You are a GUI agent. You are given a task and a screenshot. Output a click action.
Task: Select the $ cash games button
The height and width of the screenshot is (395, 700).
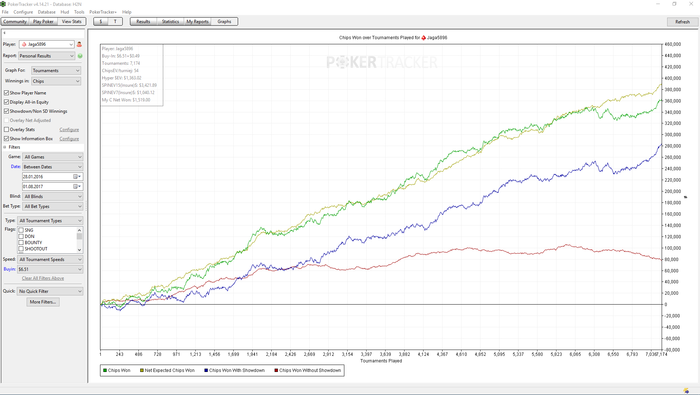[x=101, y=21]
